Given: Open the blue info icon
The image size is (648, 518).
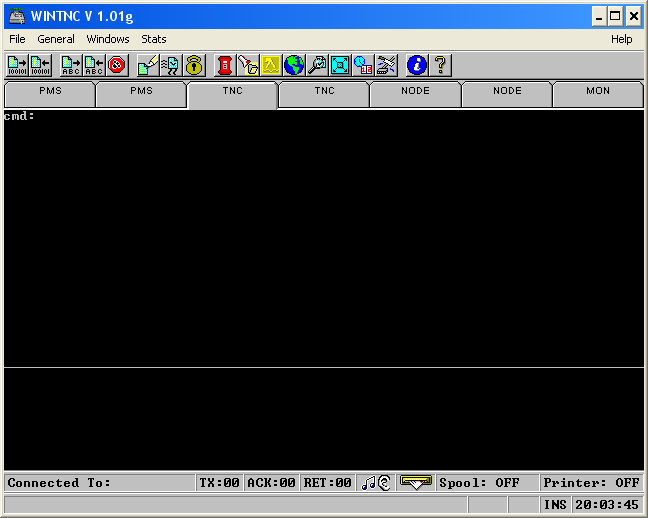Looking at the screenshot, I should click(x=417, y=65).
